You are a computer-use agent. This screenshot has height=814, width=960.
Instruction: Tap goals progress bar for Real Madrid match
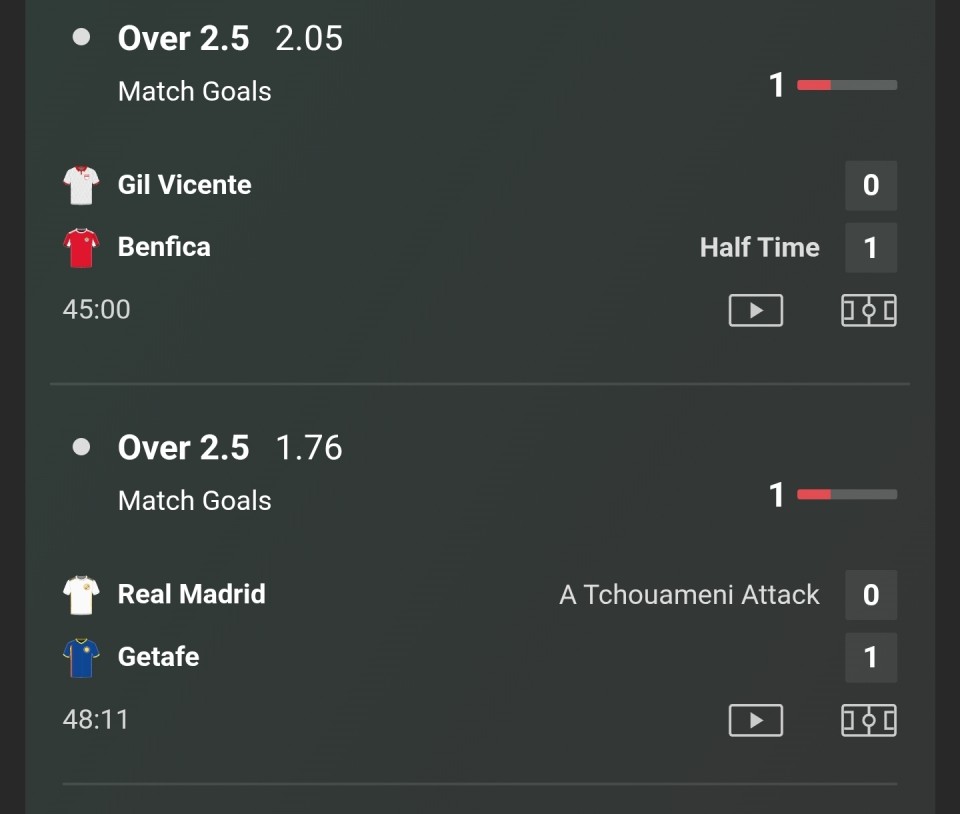point(846,494)
